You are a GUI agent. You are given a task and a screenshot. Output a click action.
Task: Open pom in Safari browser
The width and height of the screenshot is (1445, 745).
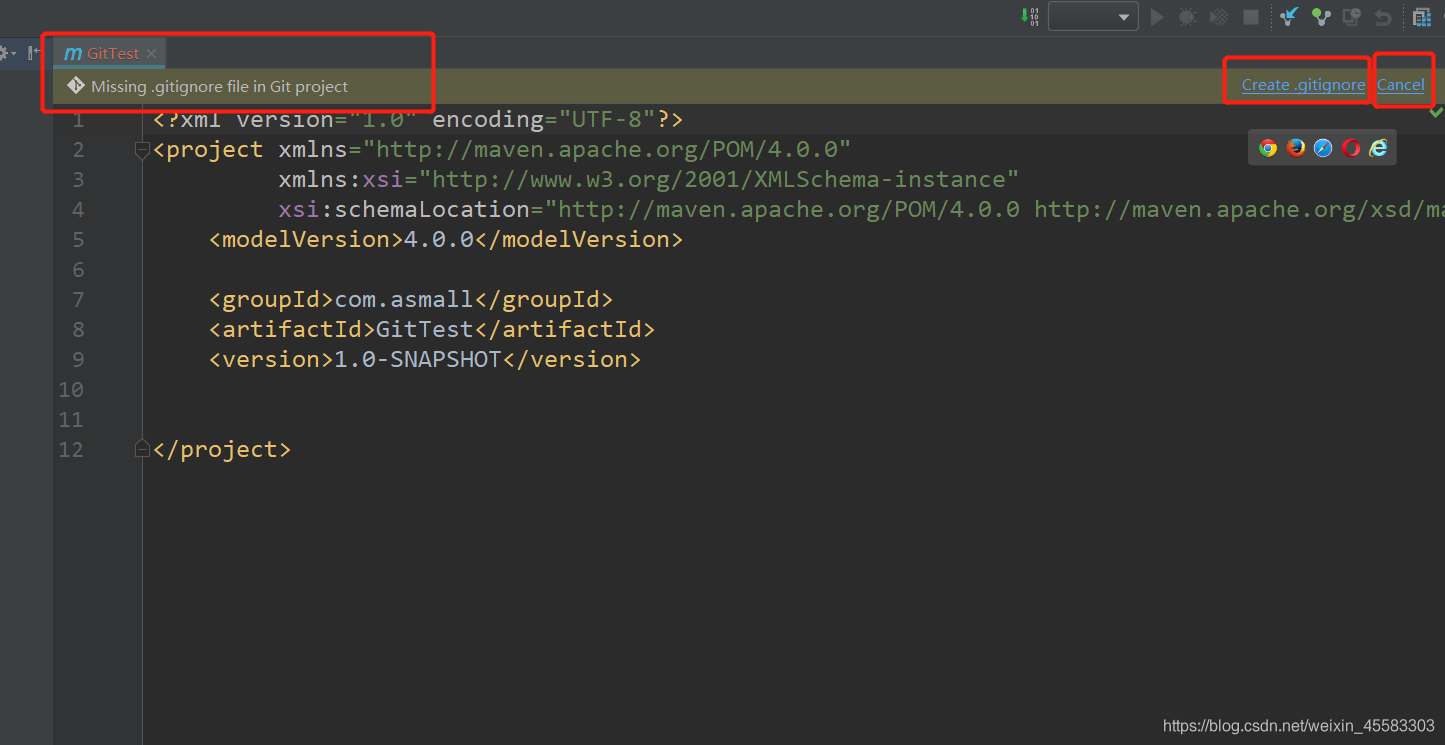click(x=1323, y=148)
